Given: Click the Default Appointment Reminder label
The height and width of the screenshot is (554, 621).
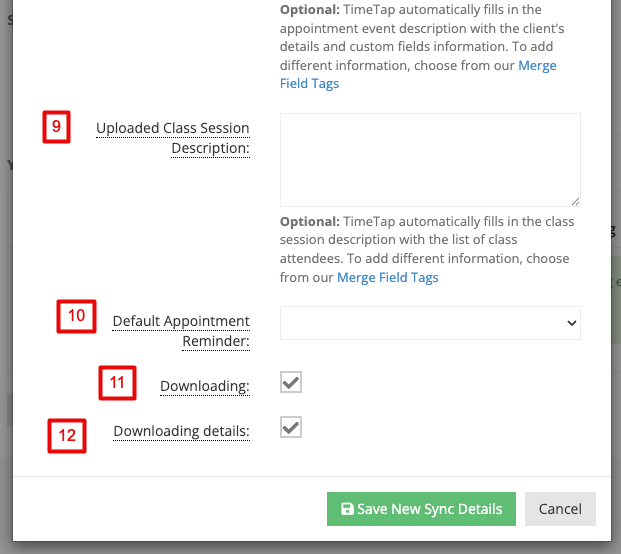Looking at the screenshot, I should pos(181,331).
